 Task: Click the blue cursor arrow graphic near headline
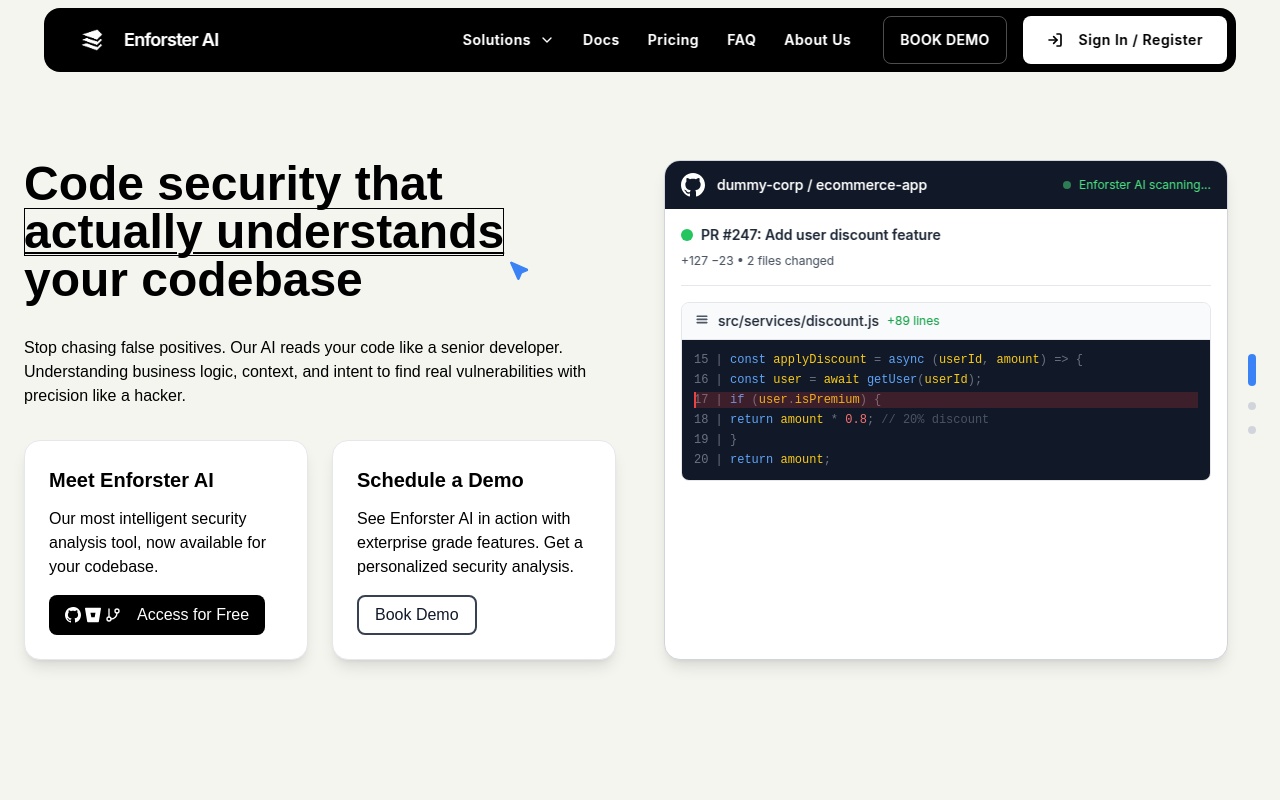518,270
